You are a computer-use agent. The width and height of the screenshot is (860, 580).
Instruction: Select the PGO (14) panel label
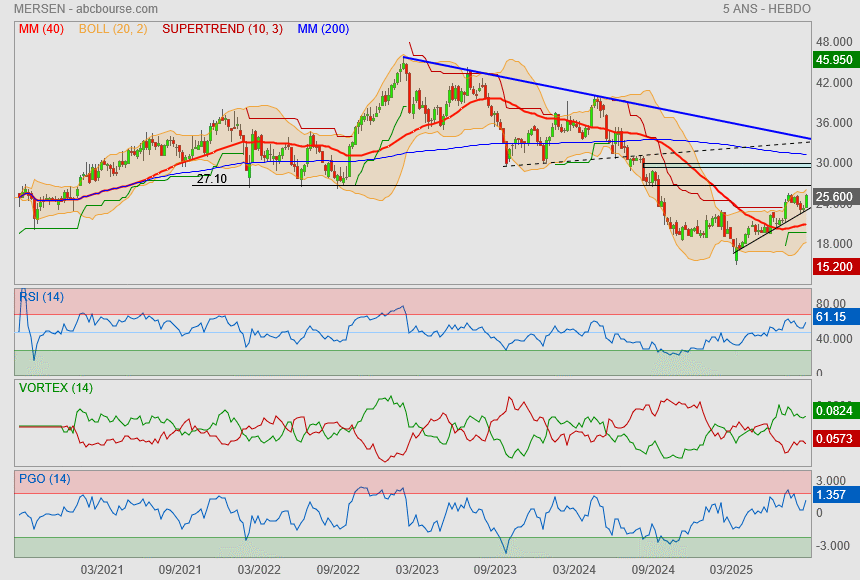click(44, 479)
